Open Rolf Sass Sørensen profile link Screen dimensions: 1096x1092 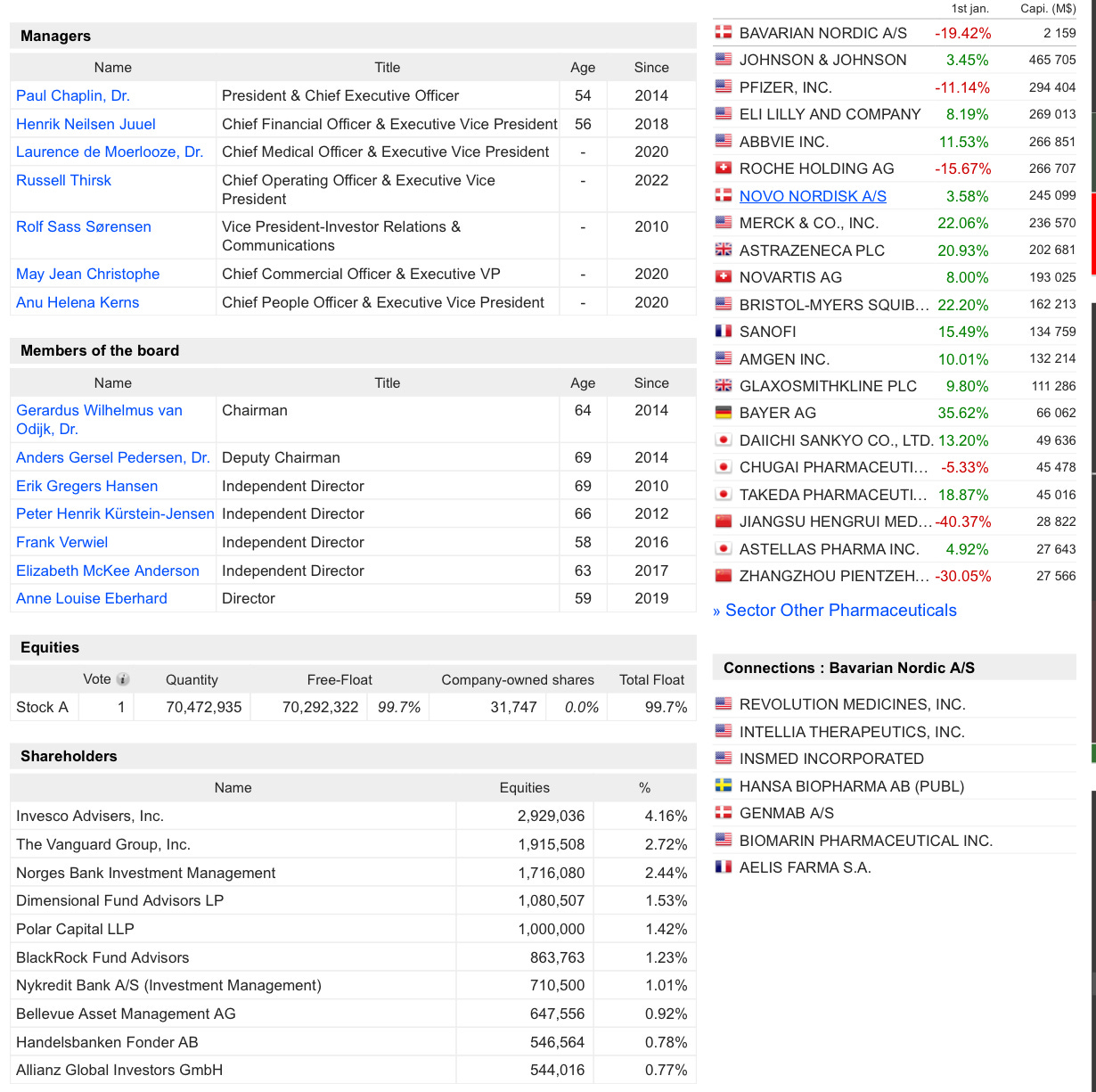(84, 226)
